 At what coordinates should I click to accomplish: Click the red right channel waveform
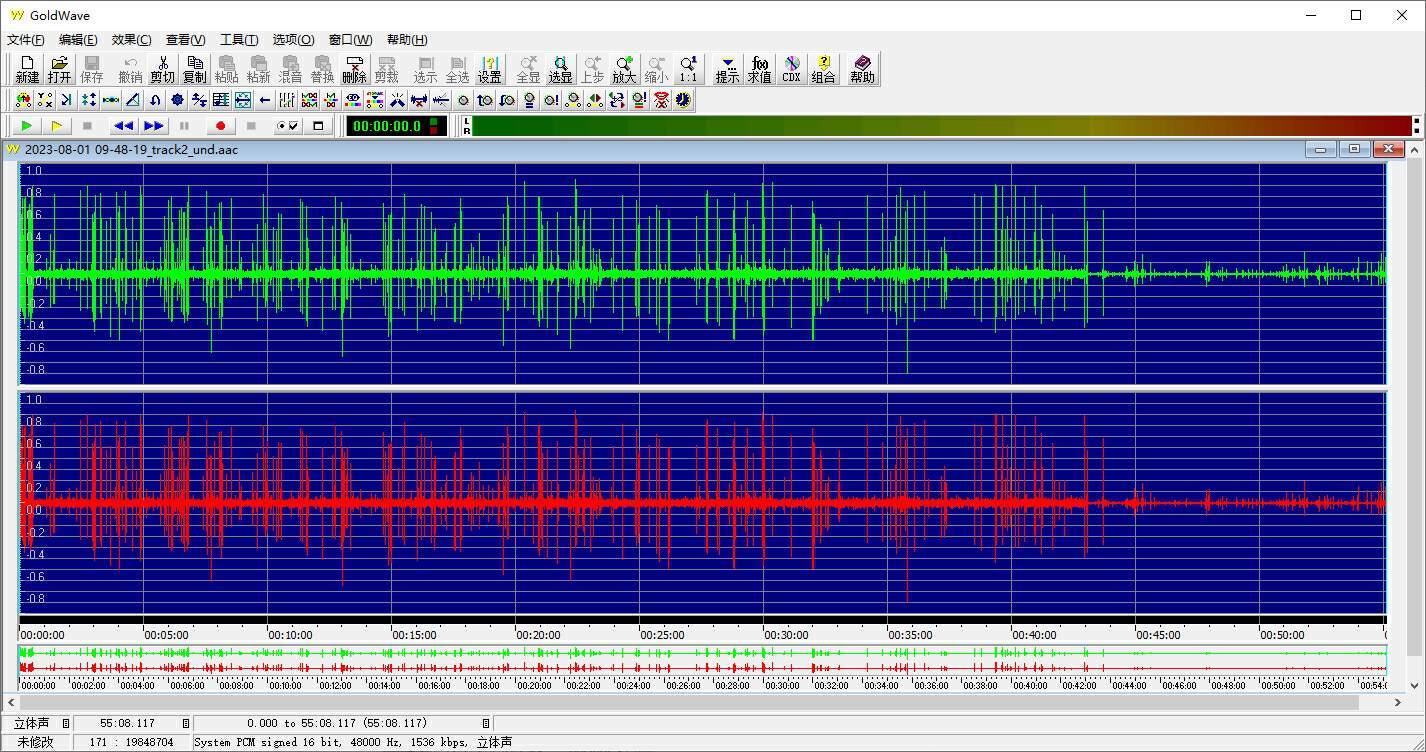tap(702, 502)
